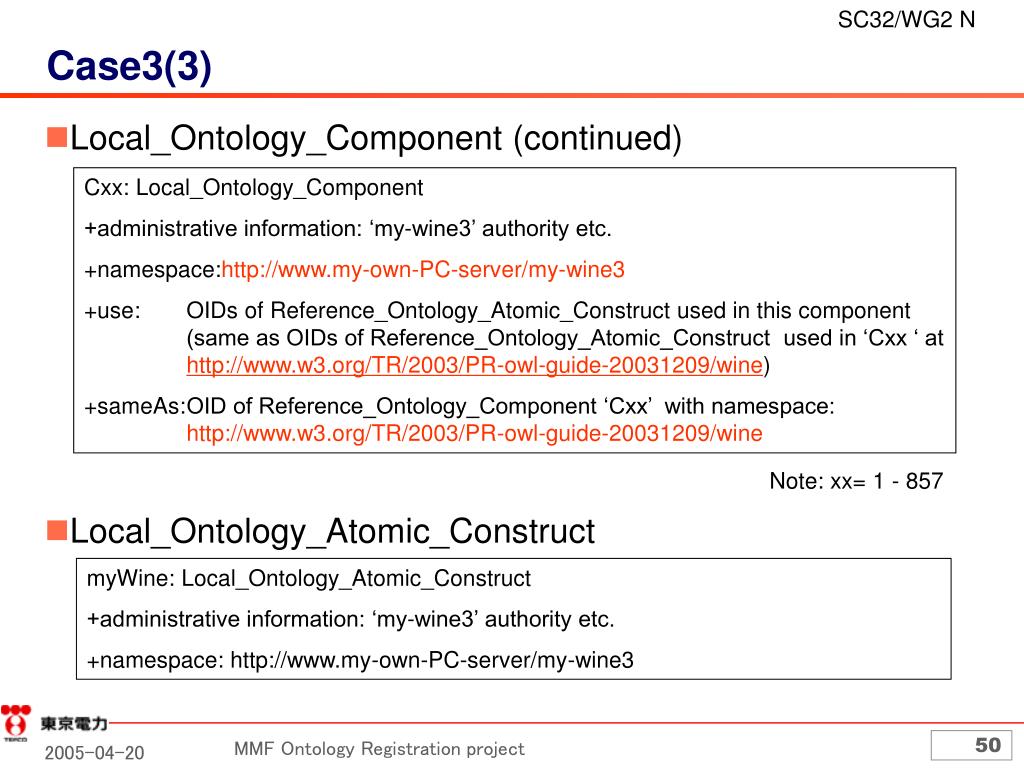Click the MMF Ontology Registration project footer

pyautogui.click(x=379, y=748)
